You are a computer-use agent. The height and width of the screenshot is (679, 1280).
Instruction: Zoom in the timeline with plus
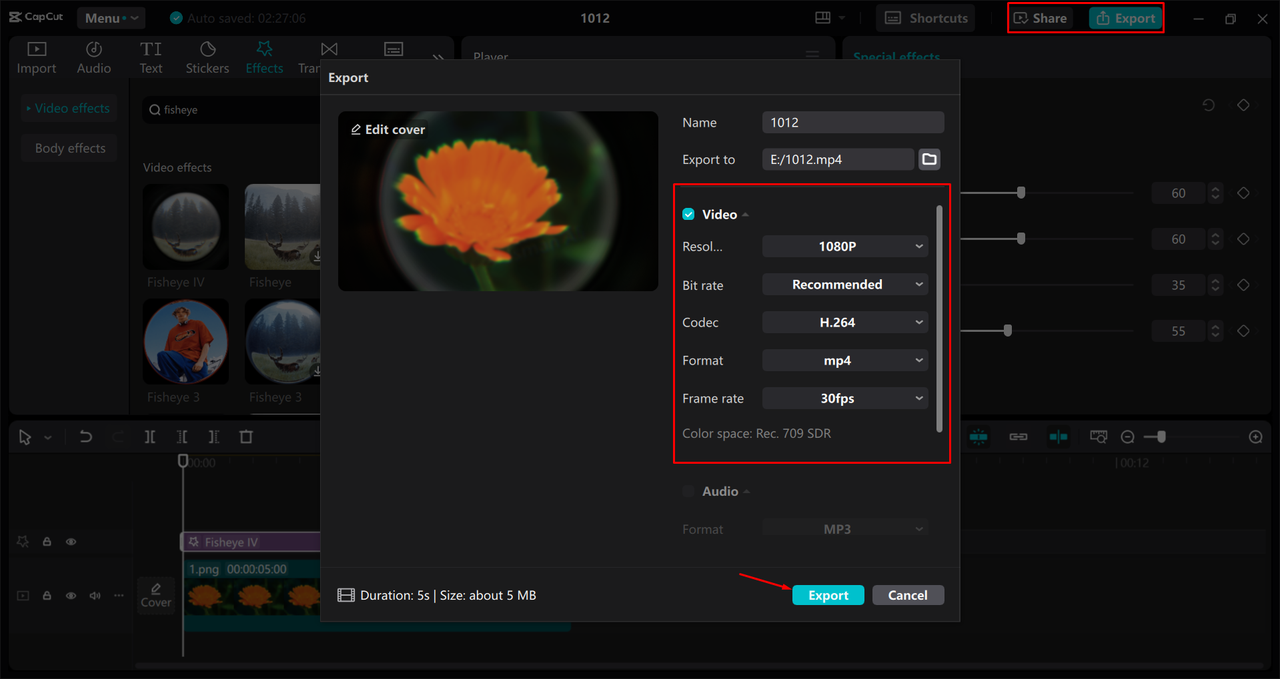[x=1256, y=437]
